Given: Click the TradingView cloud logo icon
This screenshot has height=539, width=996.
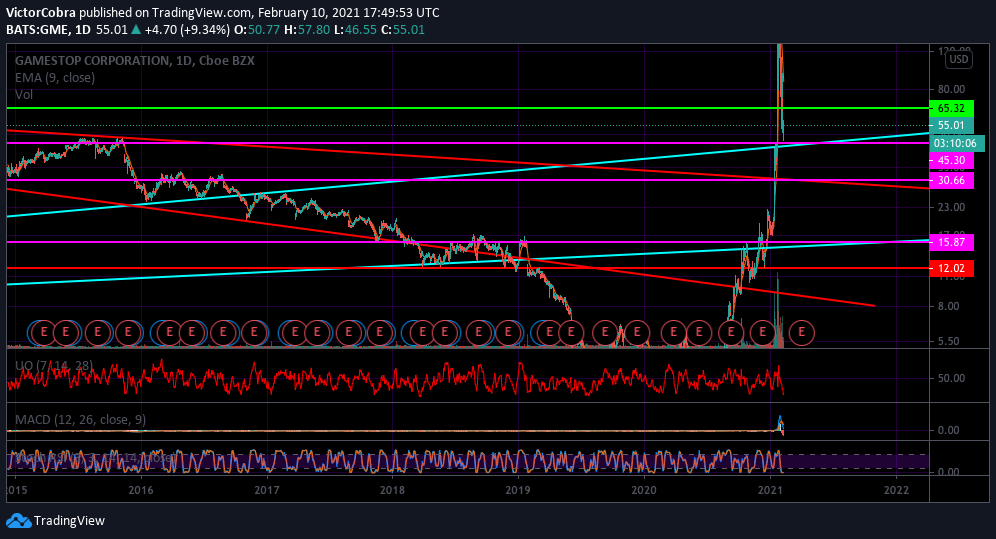Looking at the screenshot, I should point(18,521).
